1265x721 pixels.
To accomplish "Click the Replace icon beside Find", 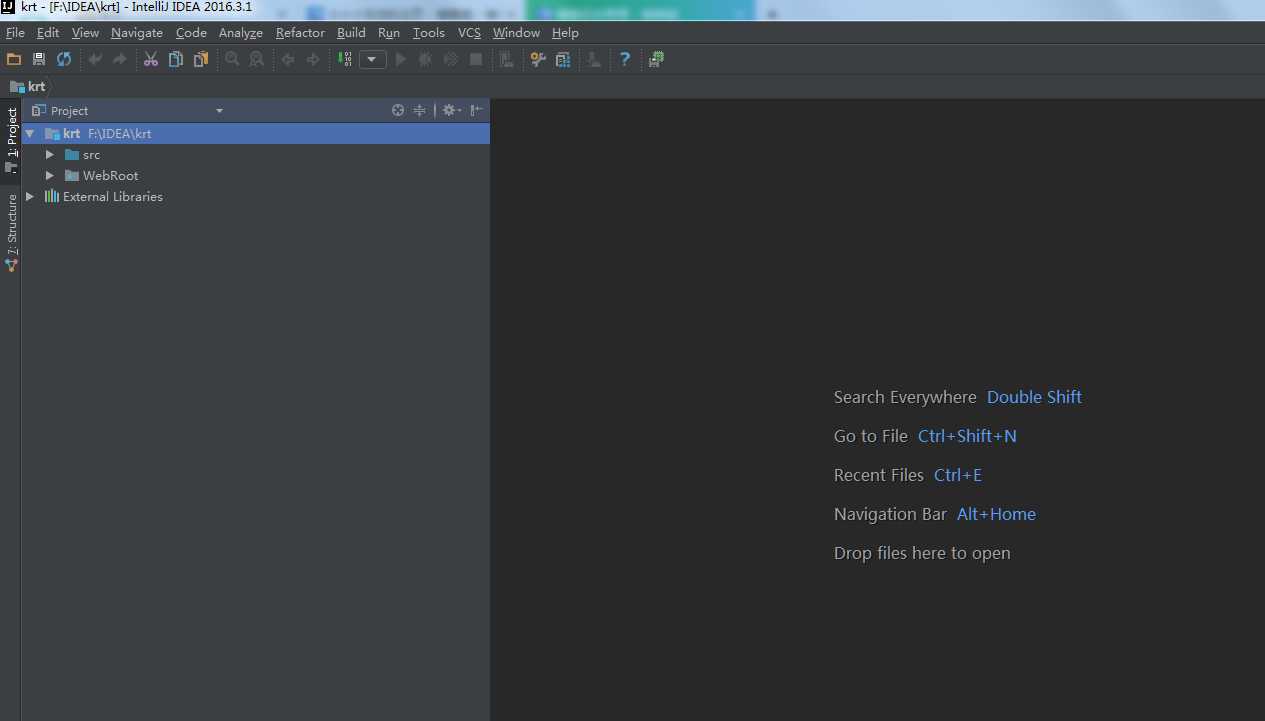I will [x=257, y=59].
